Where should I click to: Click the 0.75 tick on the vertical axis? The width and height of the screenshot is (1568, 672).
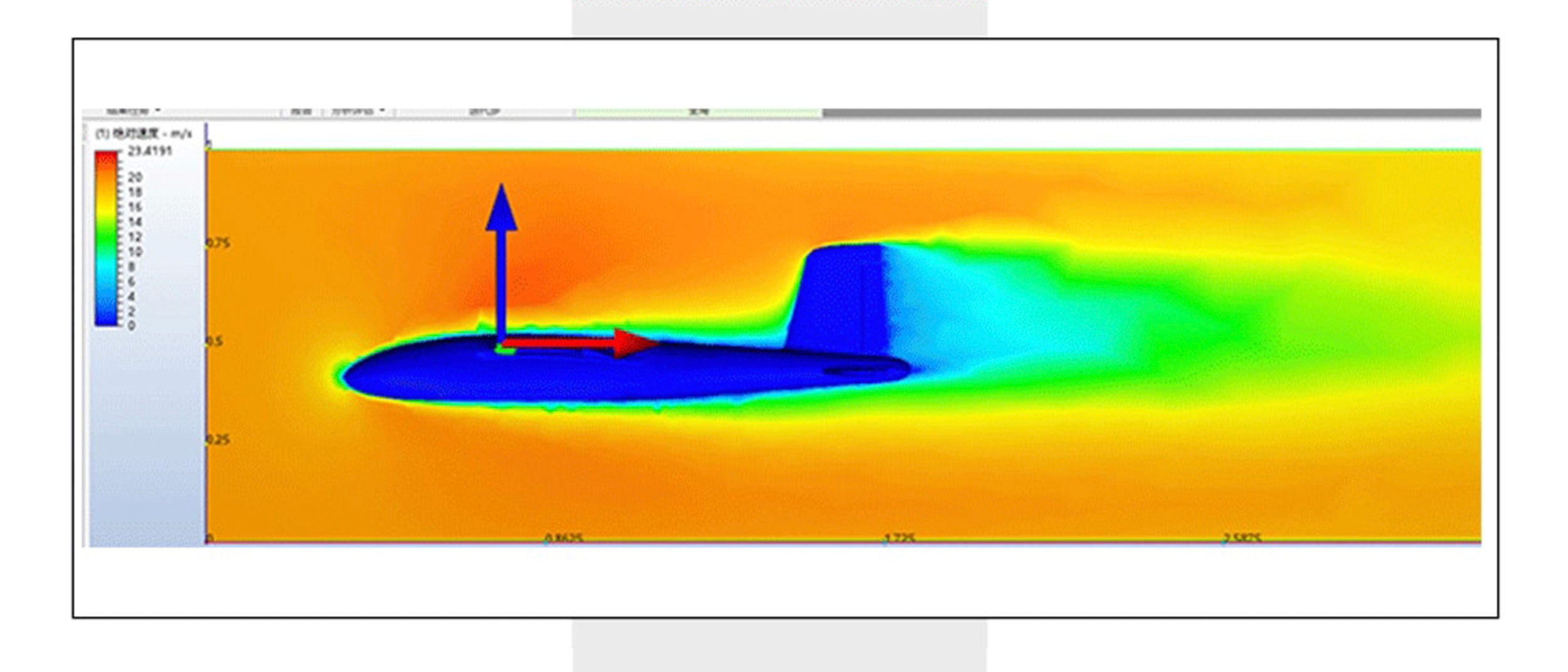click(218, 243)
